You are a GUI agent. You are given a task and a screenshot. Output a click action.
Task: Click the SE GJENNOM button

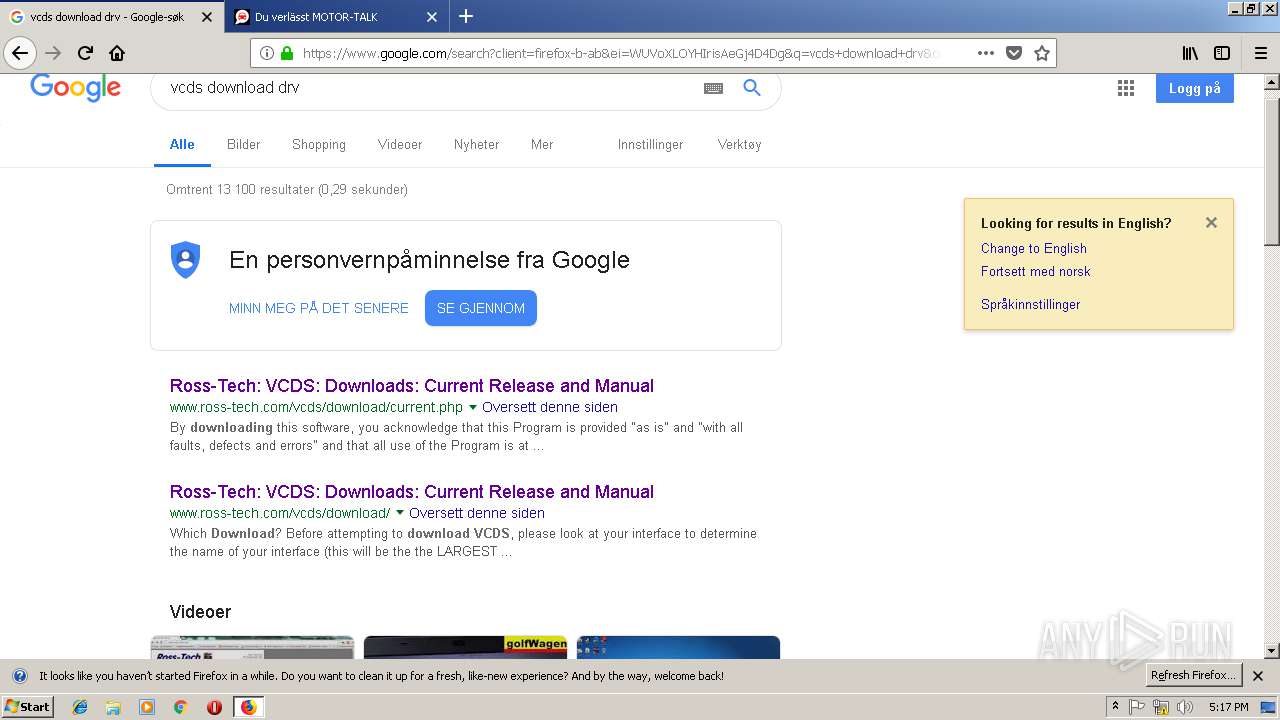pos(481,308)
